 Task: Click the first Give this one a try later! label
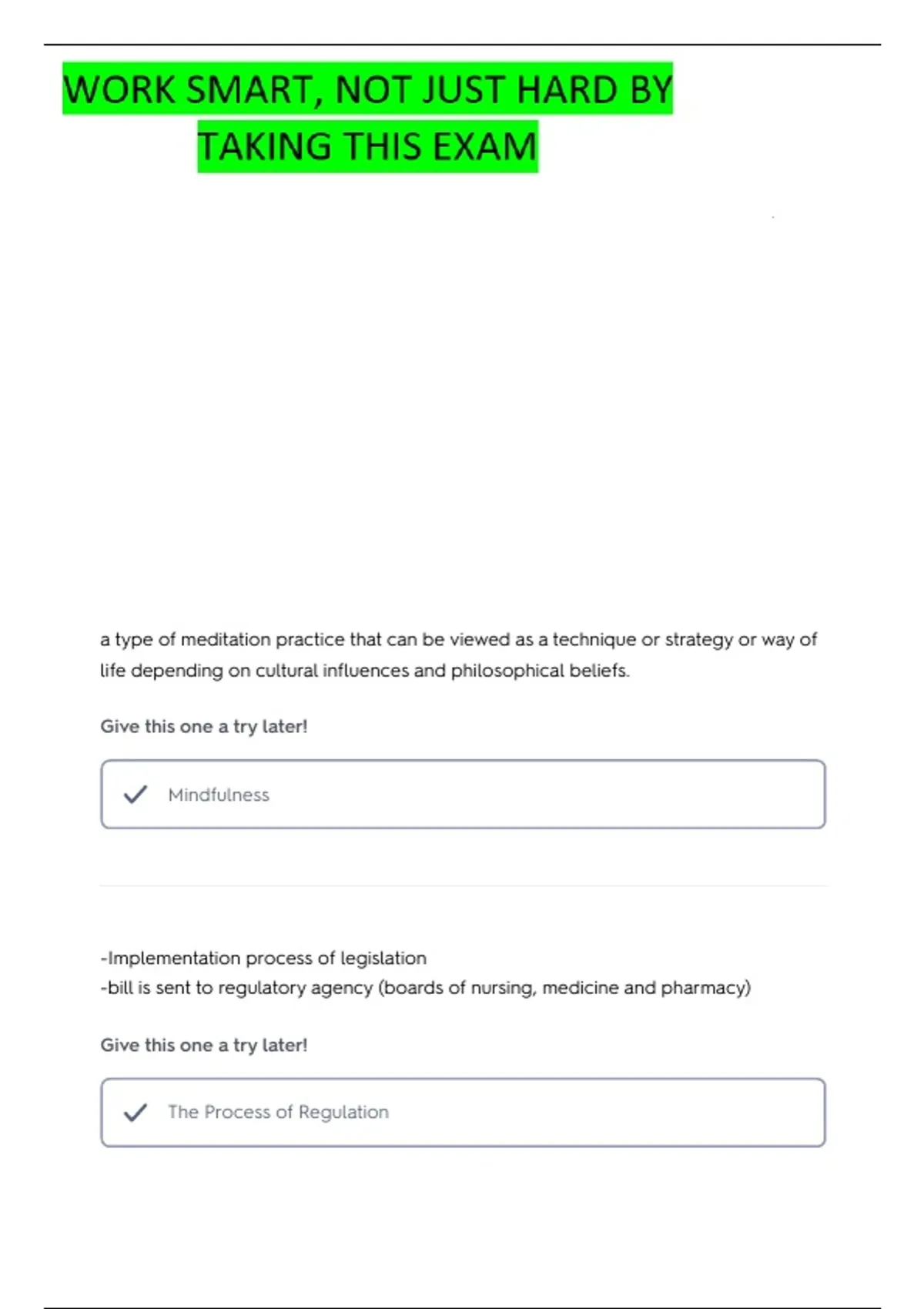coord(204,726)
